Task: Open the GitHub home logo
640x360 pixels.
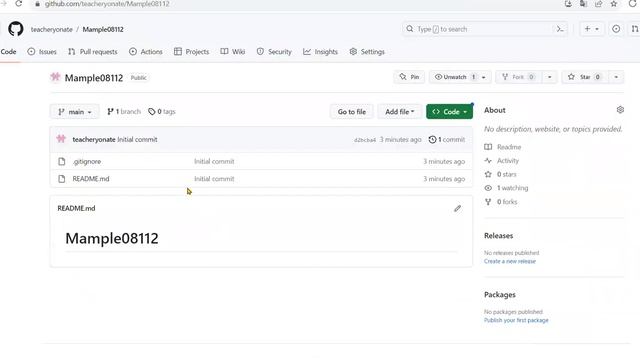Action: point(16,29)
